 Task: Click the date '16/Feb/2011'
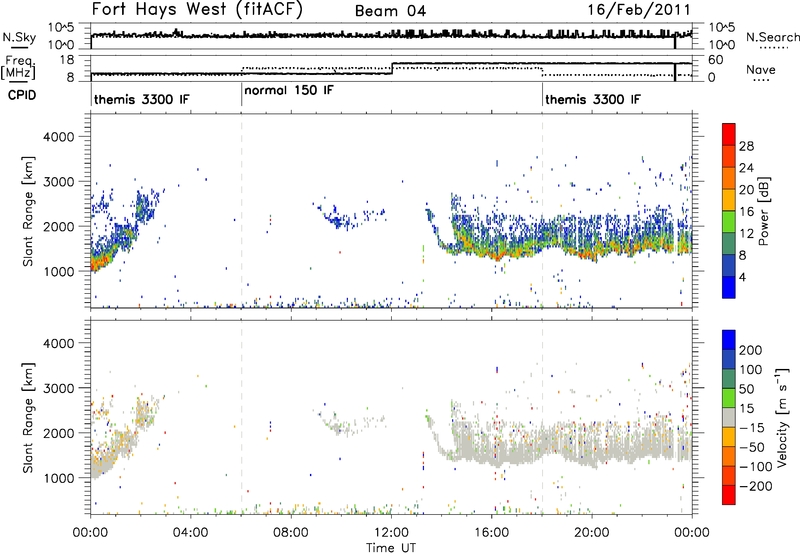coord(639,10)
